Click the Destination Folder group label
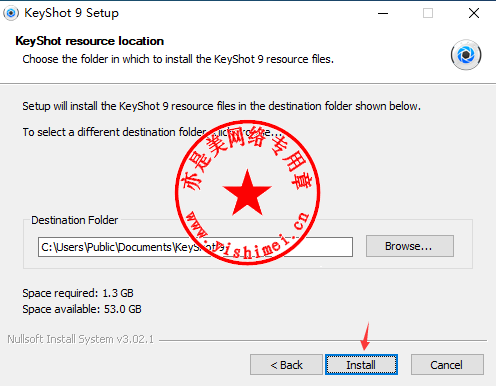 [x=74, y=220]
